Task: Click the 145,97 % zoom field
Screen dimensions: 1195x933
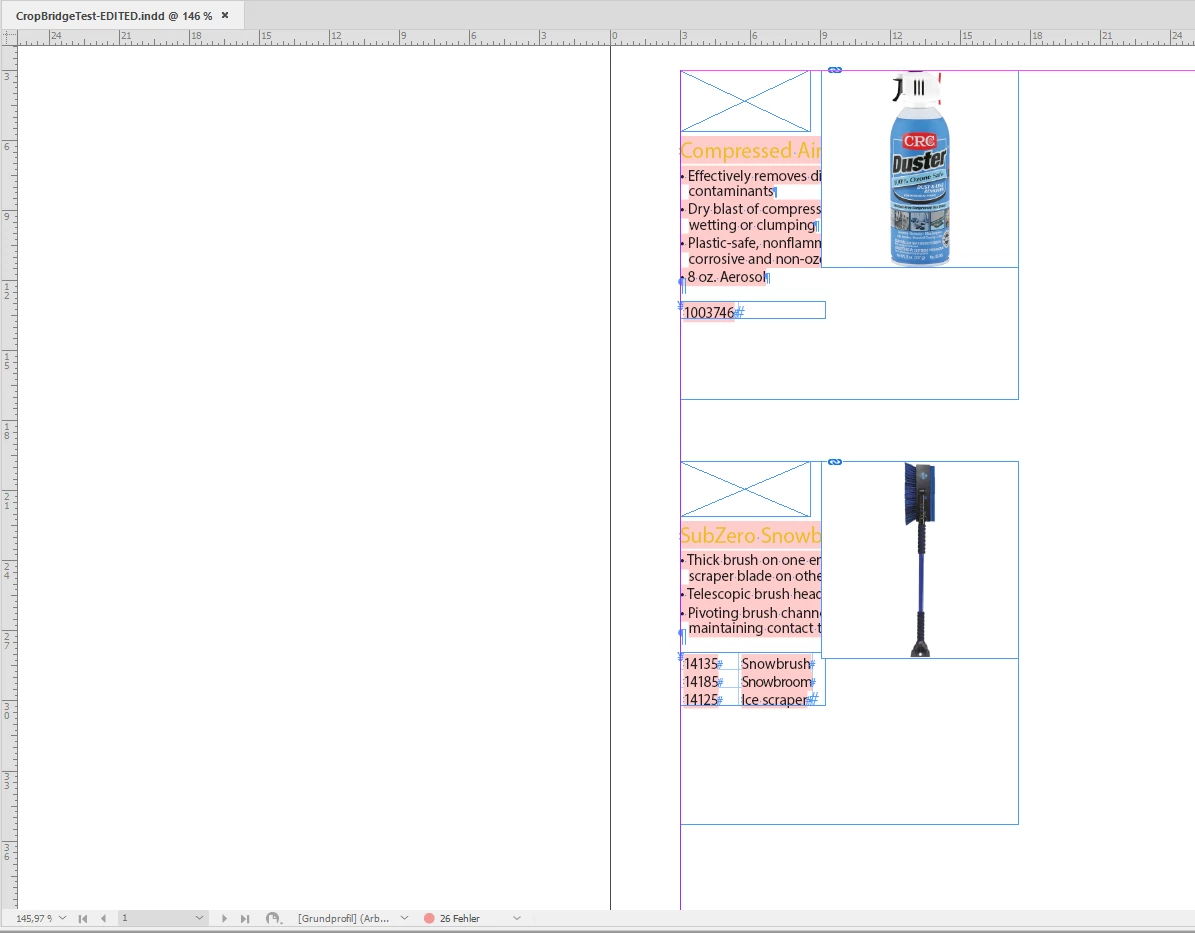Action: (34, 919)
